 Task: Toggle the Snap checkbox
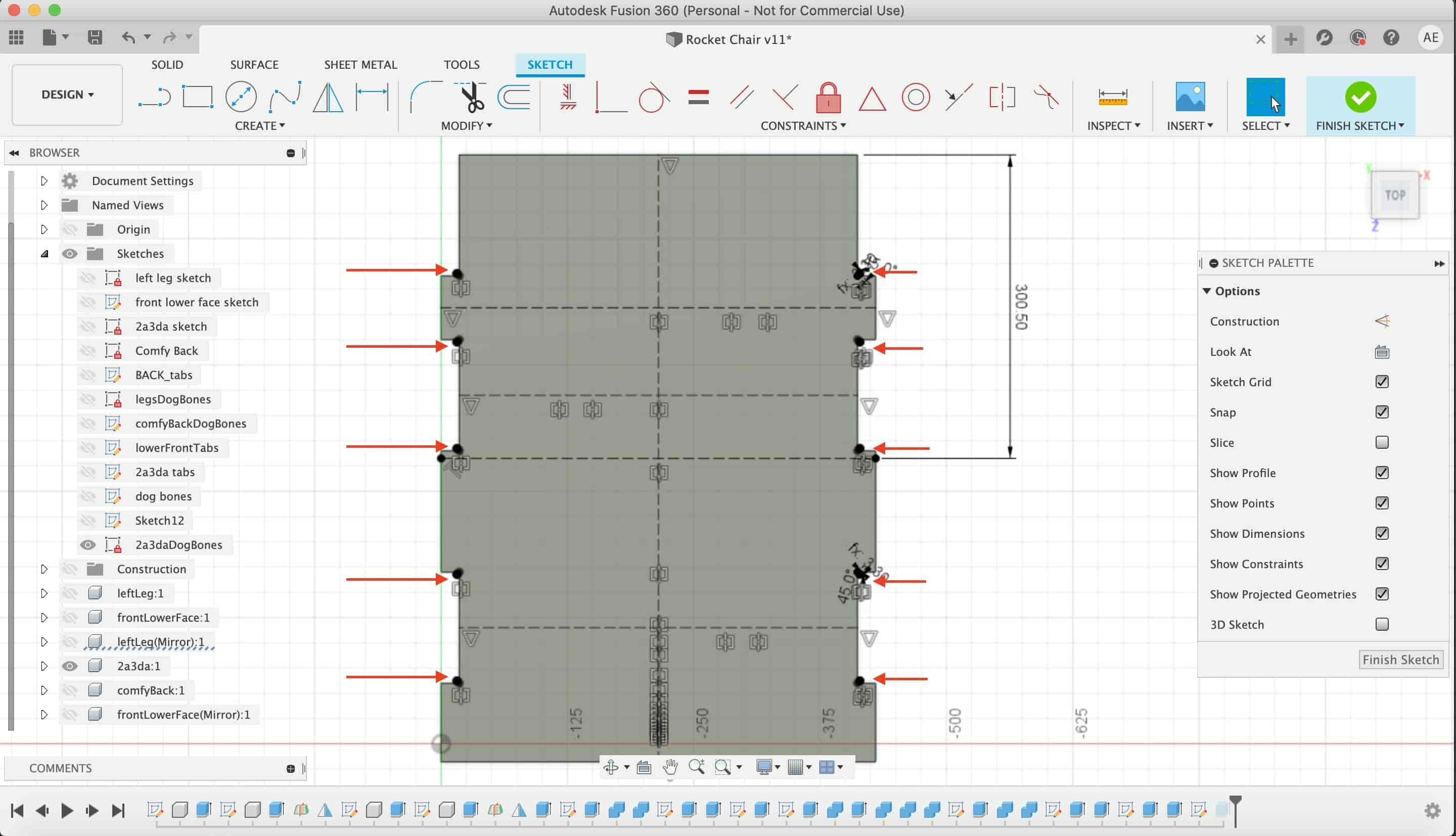[x=1381, y=412]
